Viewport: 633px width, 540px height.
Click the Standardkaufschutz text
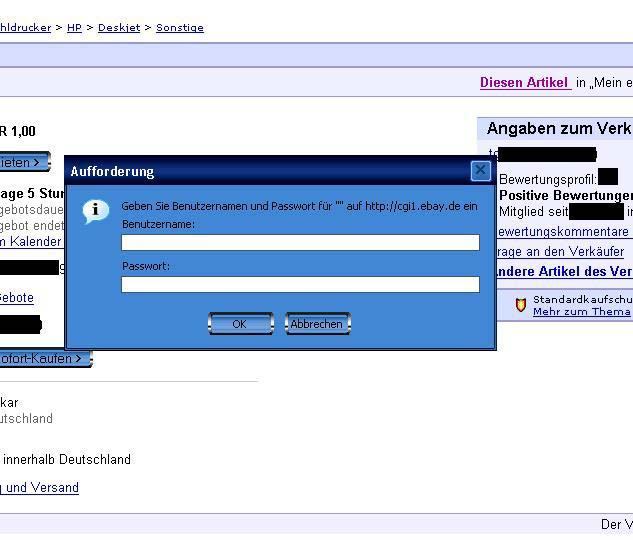(583, 299)
